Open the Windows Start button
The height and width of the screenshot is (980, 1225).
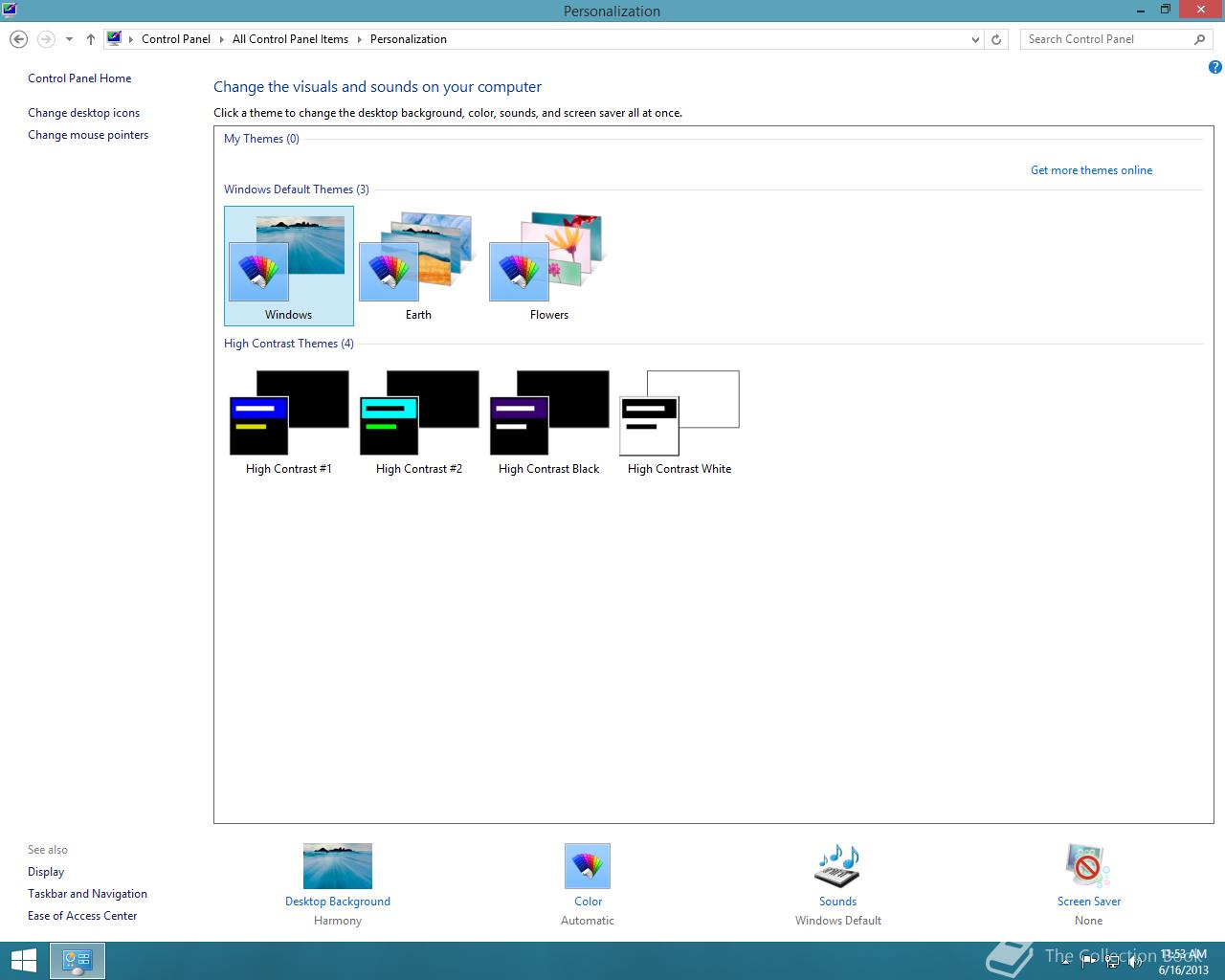click(22, 961)
